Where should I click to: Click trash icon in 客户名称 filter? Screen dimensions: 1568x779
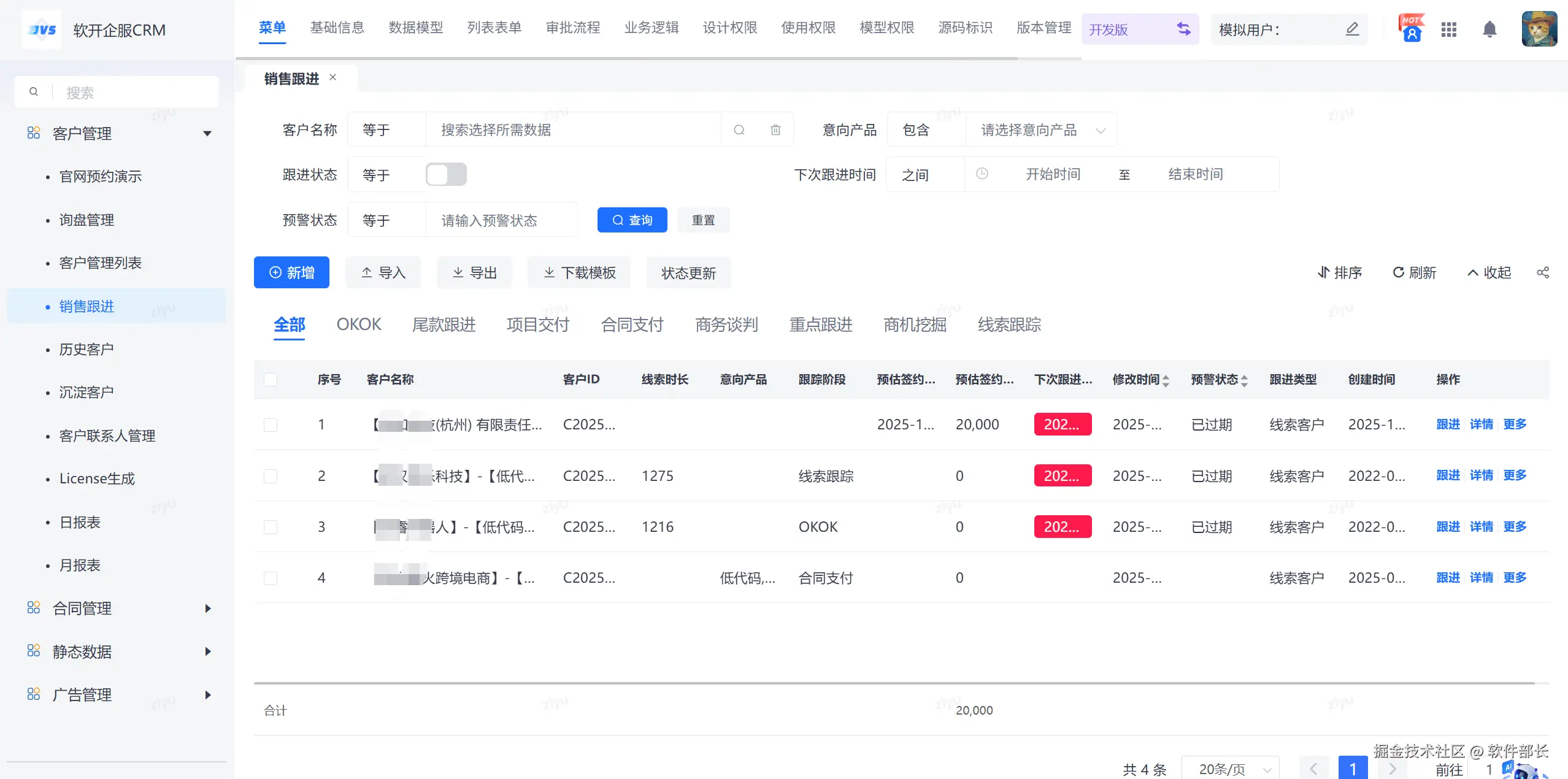click(775, 129)
